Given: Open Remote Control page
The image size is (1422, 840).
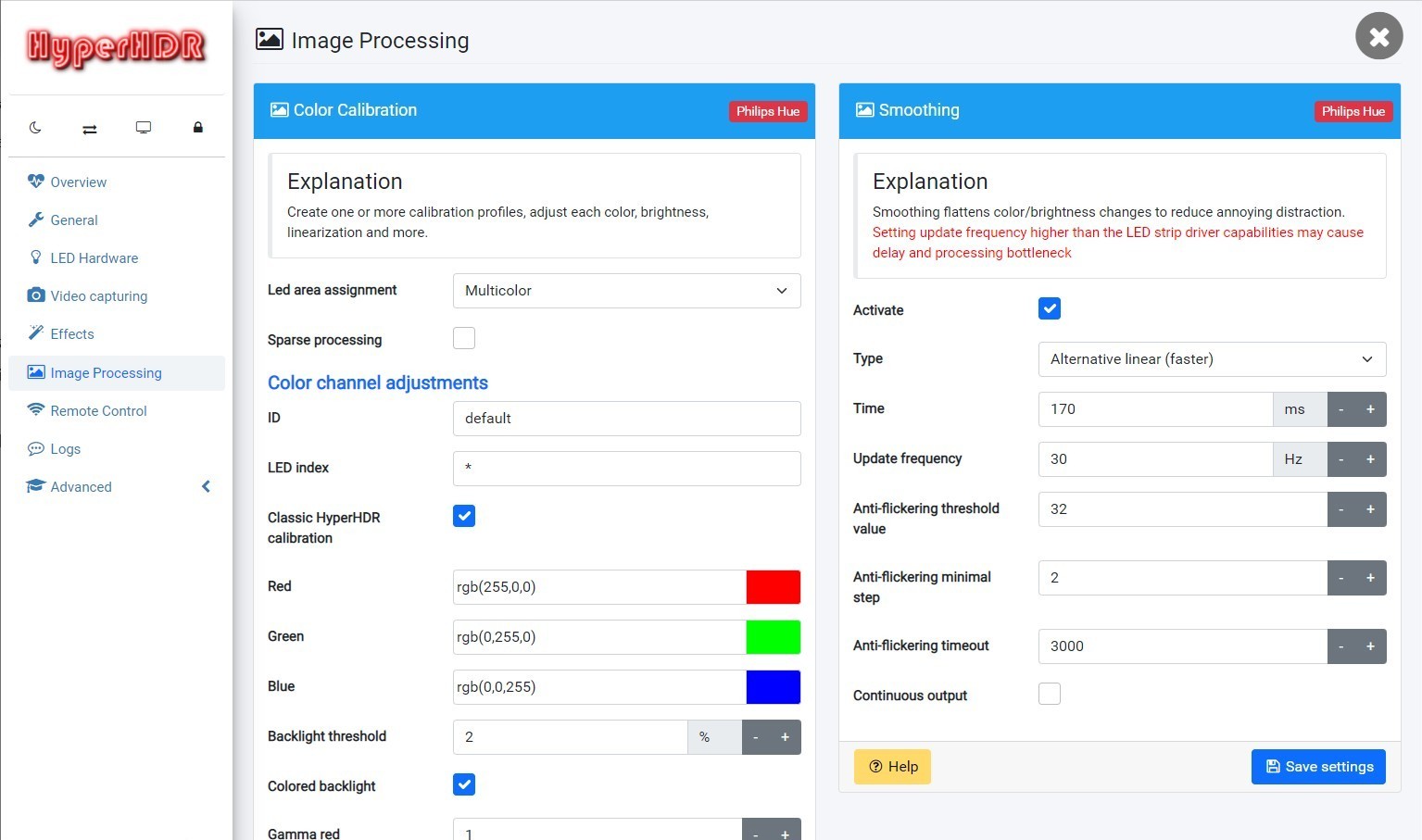Looking at the screenshot, I should [x=99, y=410].
